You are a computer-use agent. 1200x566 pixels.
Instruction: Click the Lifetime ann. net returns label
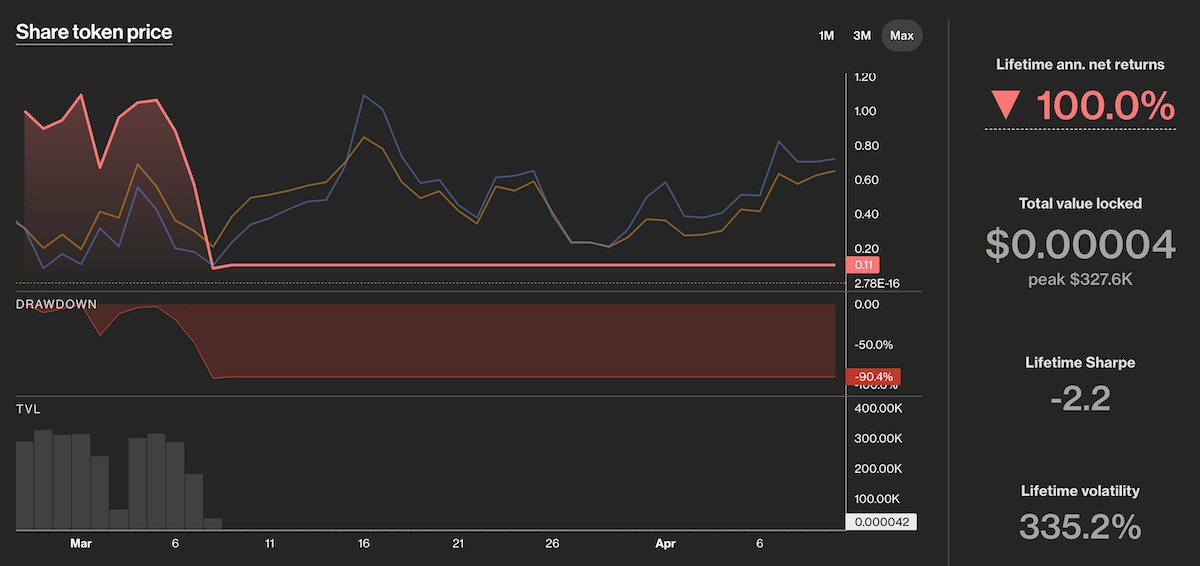[x=1080, y=64]
